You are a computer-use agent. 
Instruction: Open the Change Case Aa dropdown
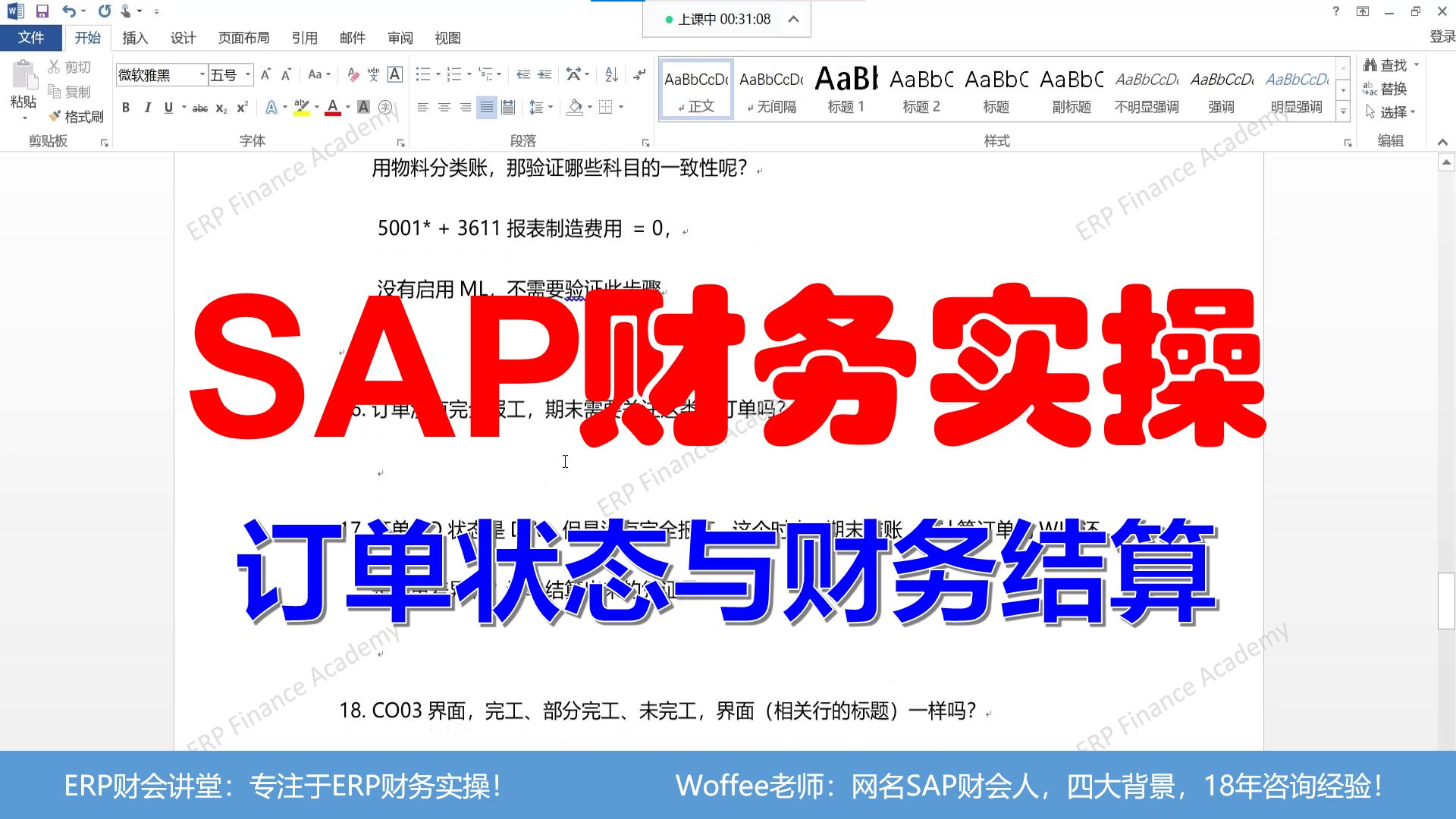click(x=319, y=74)
